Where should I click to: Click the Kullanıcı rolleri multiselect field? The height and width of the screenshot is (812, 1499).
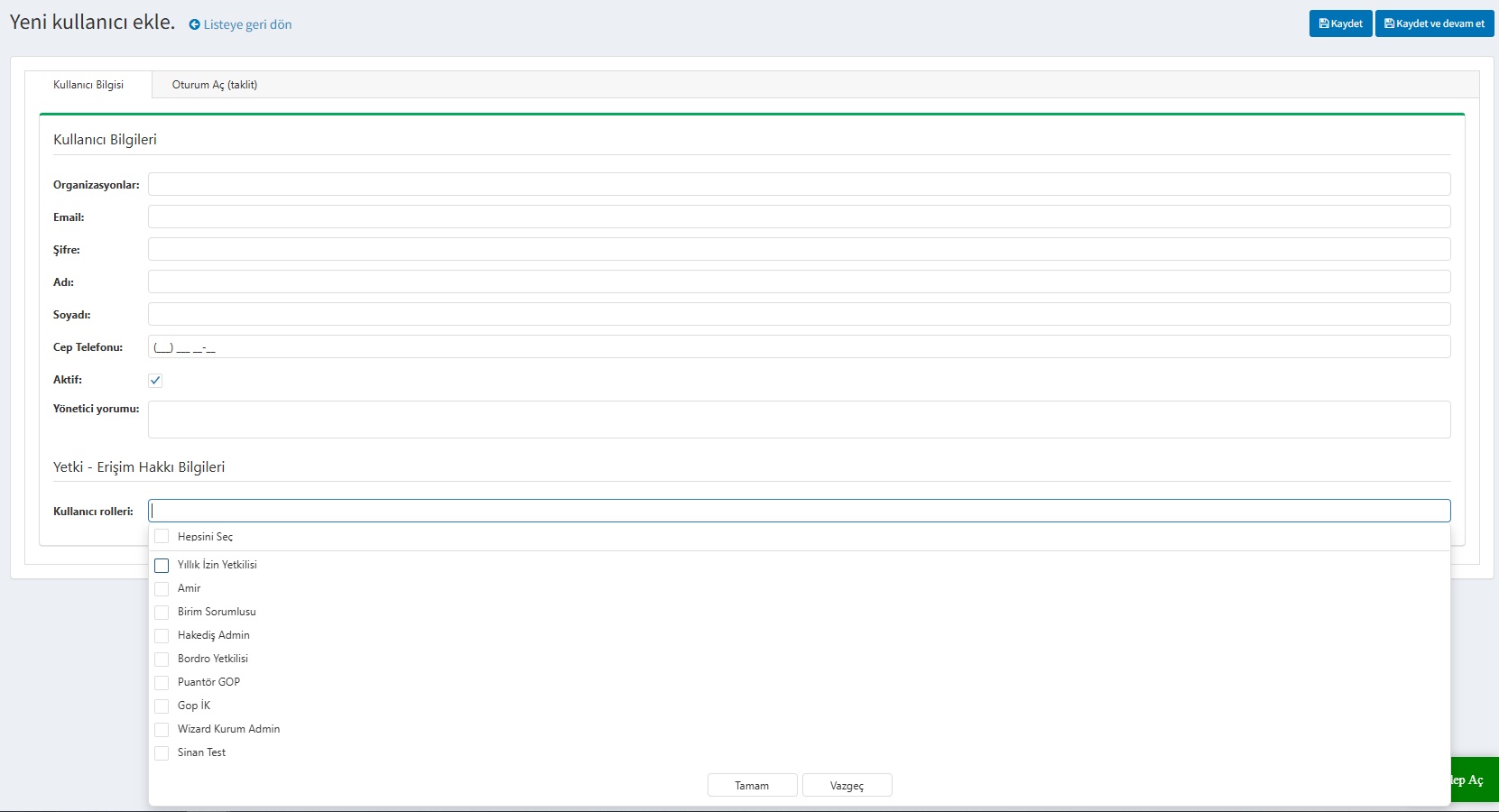799,511
